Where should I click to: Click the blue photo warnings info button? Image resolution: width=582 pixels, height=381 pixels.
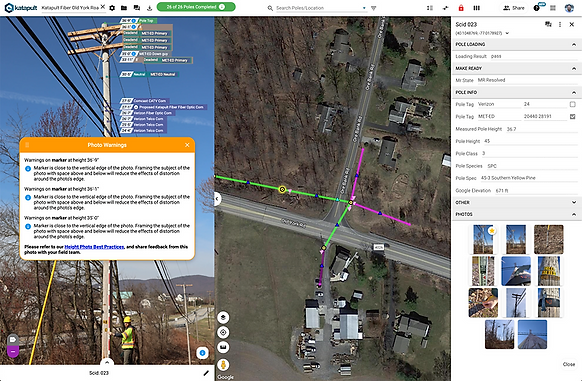tap(202, 353)
